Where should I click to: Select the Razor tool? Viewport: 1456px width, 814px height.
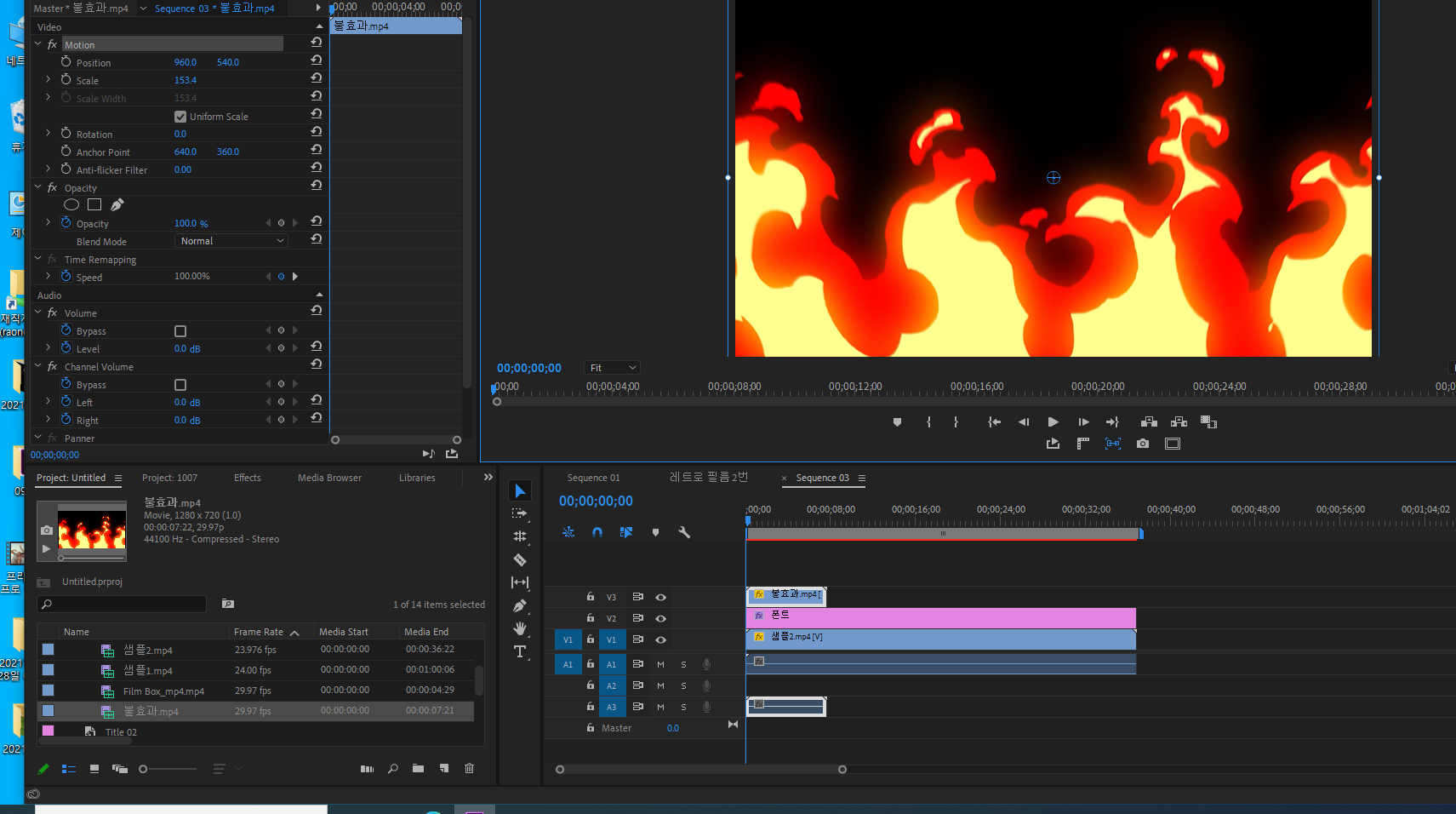(520, 560)
